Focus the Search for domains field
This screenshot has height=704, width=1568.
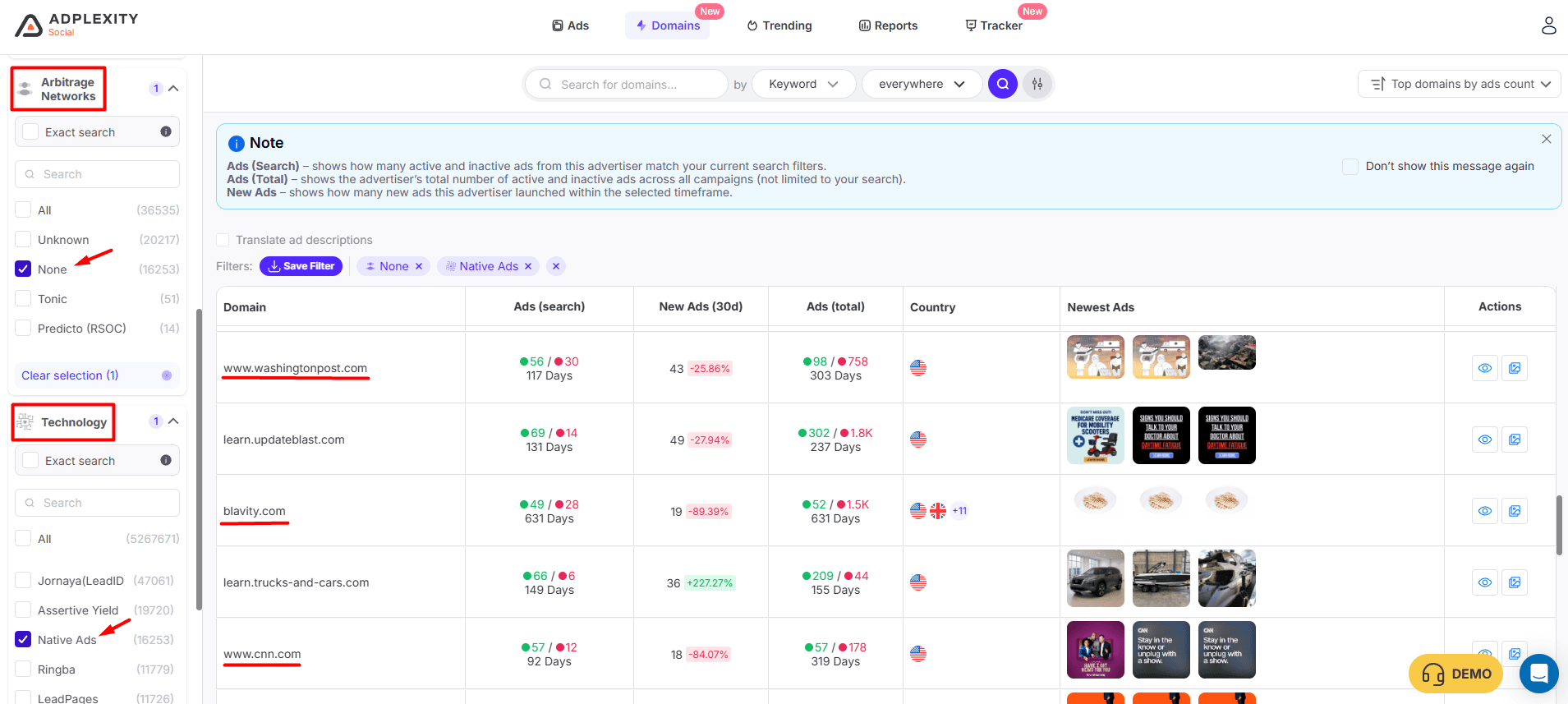coord(626,84)
